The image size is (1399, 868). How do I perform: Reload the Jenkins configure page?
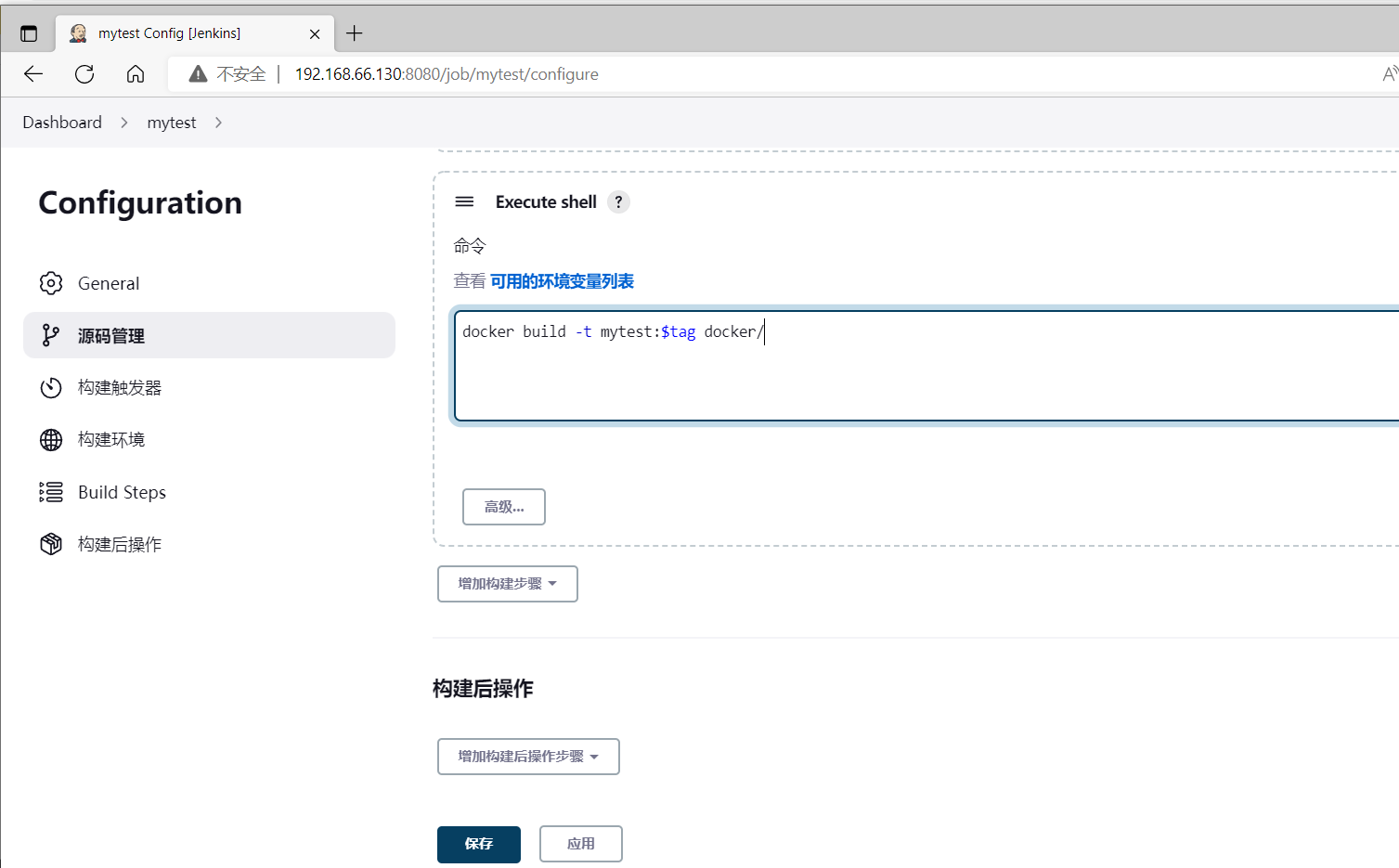(x=84, y=74)
